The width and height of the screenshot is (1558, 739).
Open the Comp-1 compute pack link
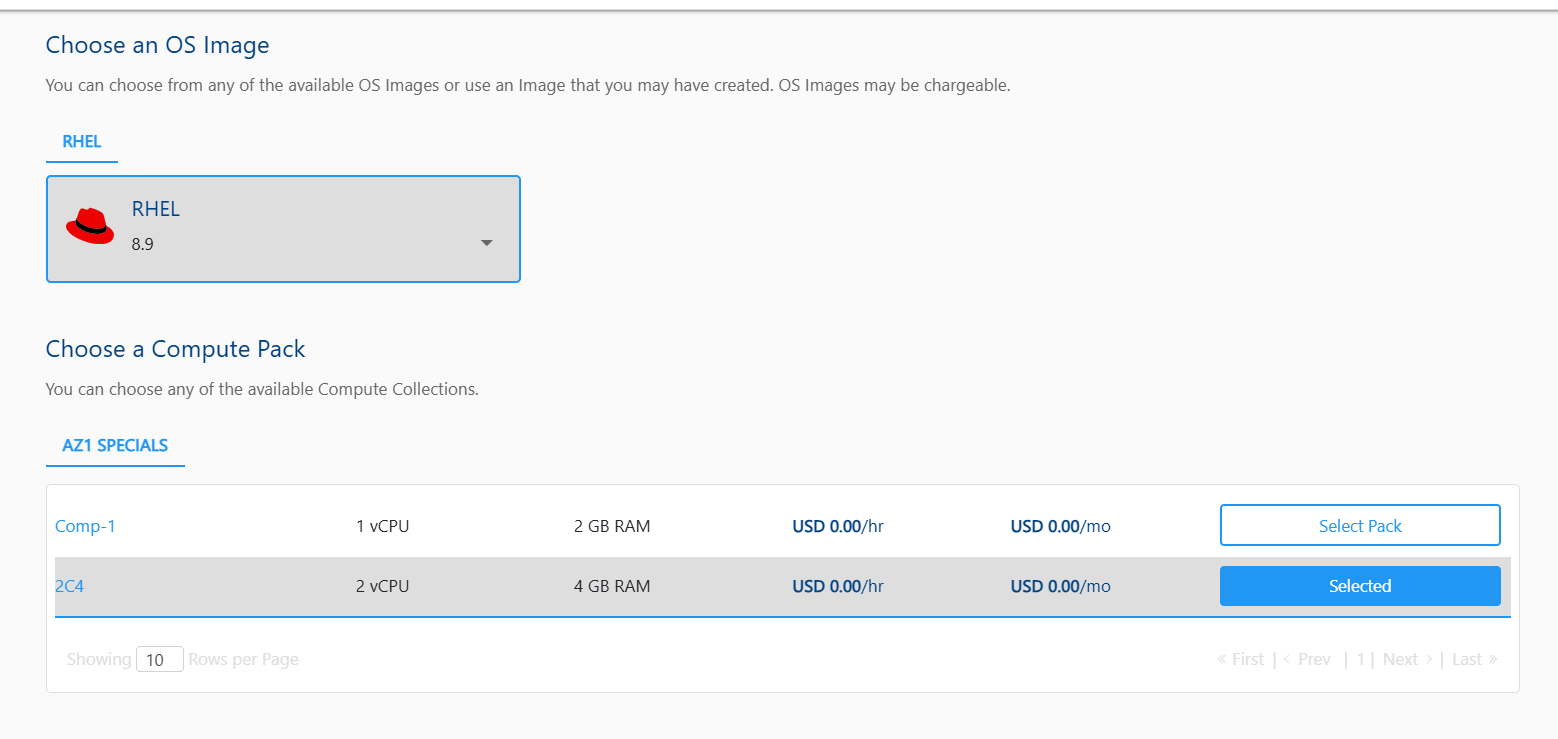85,526
